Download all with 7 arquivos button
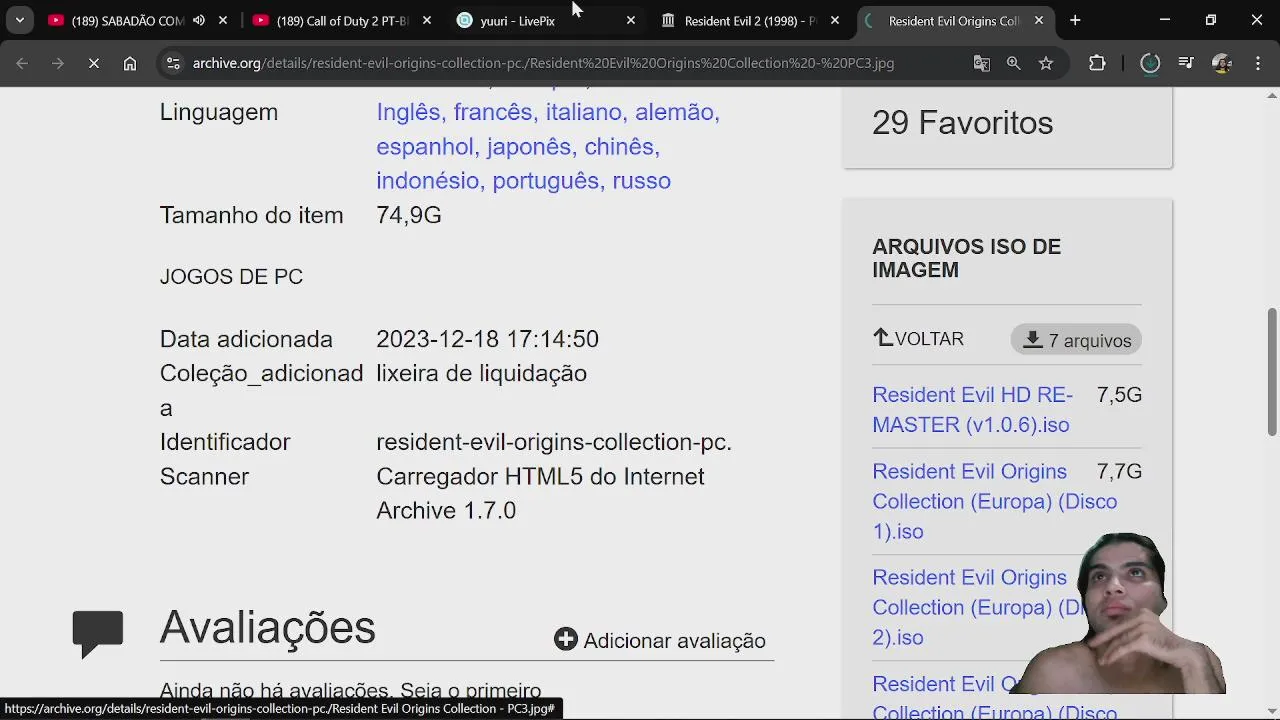This screenshot has height=720, width=1280. tap(1076, 340)
